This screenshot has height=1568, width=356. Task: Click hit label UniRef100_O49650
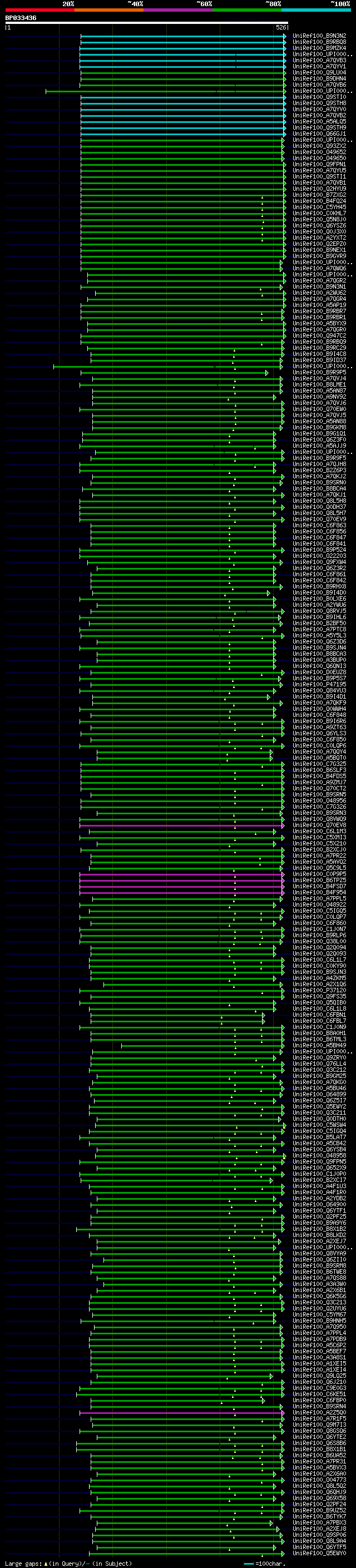pyautogui.click(x=319, y=159)
